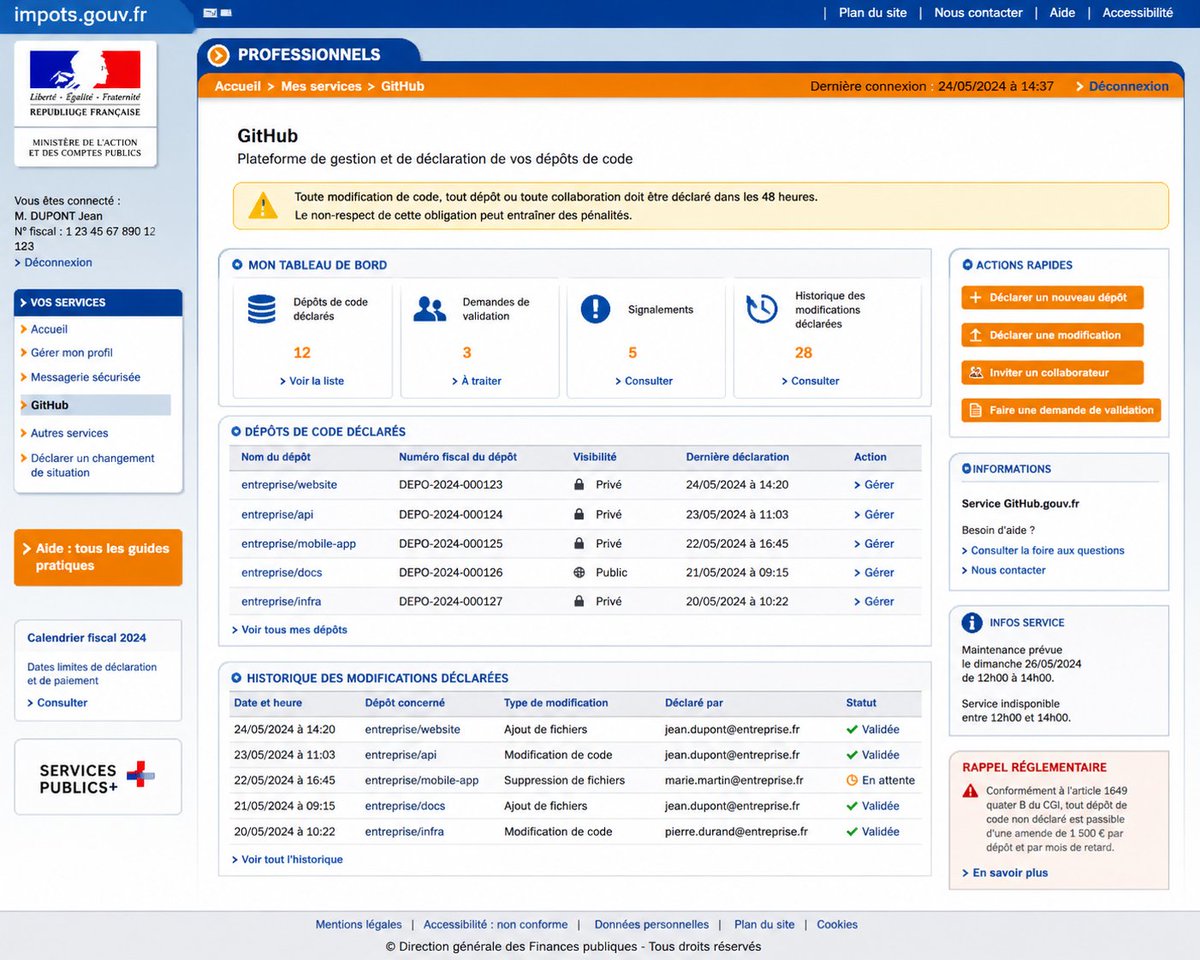Click the blue info icon in Infos Service
Image resolution: width=1200 pixels, height=960 pixels.
point(972,623)
